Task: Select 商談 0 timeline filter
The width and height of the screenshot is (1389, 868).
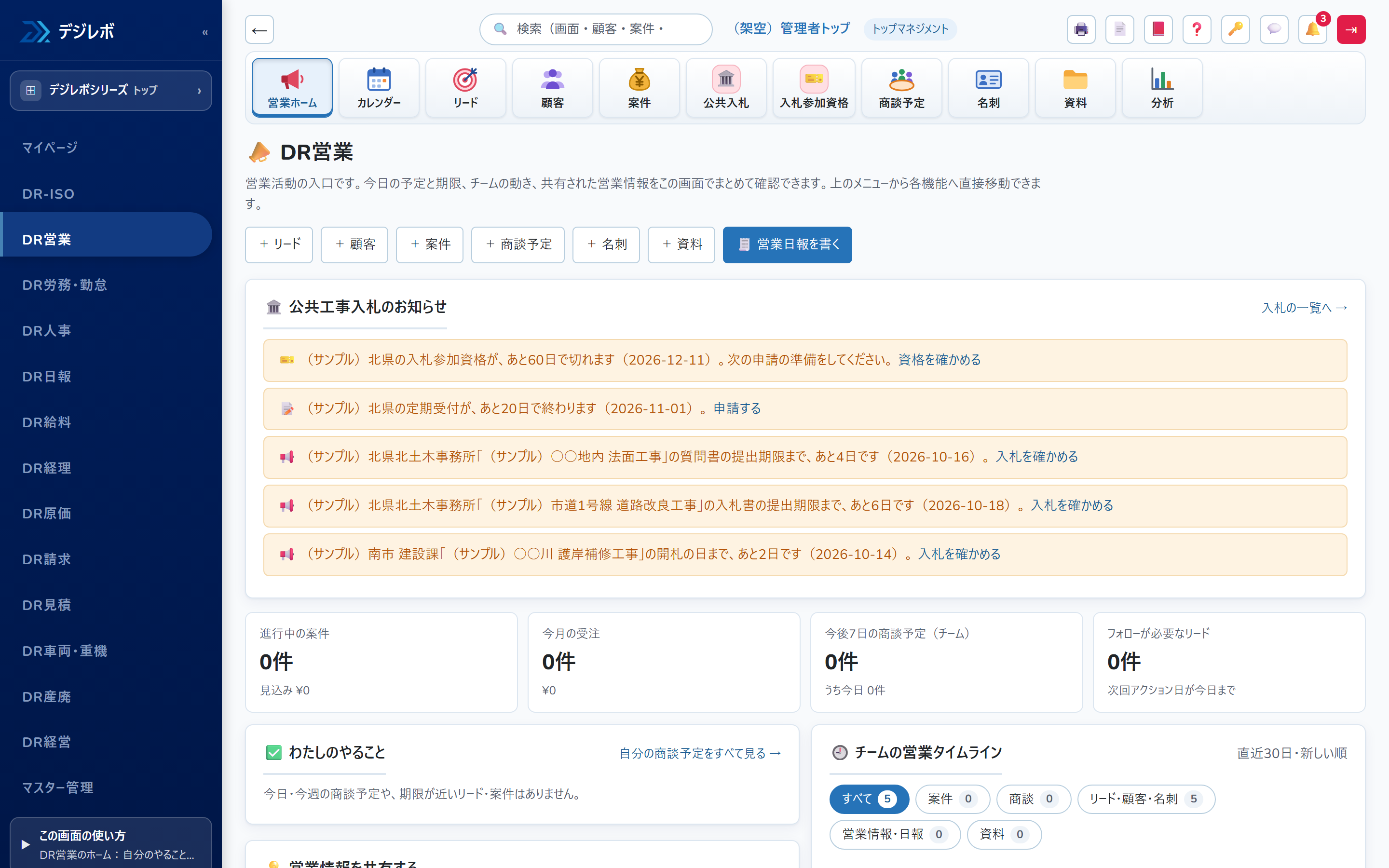Action: 1033,799
